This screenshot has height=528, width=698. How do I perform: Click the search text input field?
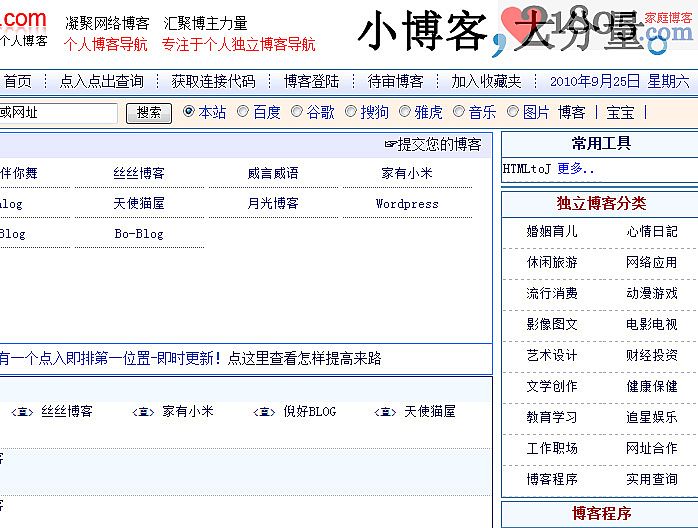point(58,113)
